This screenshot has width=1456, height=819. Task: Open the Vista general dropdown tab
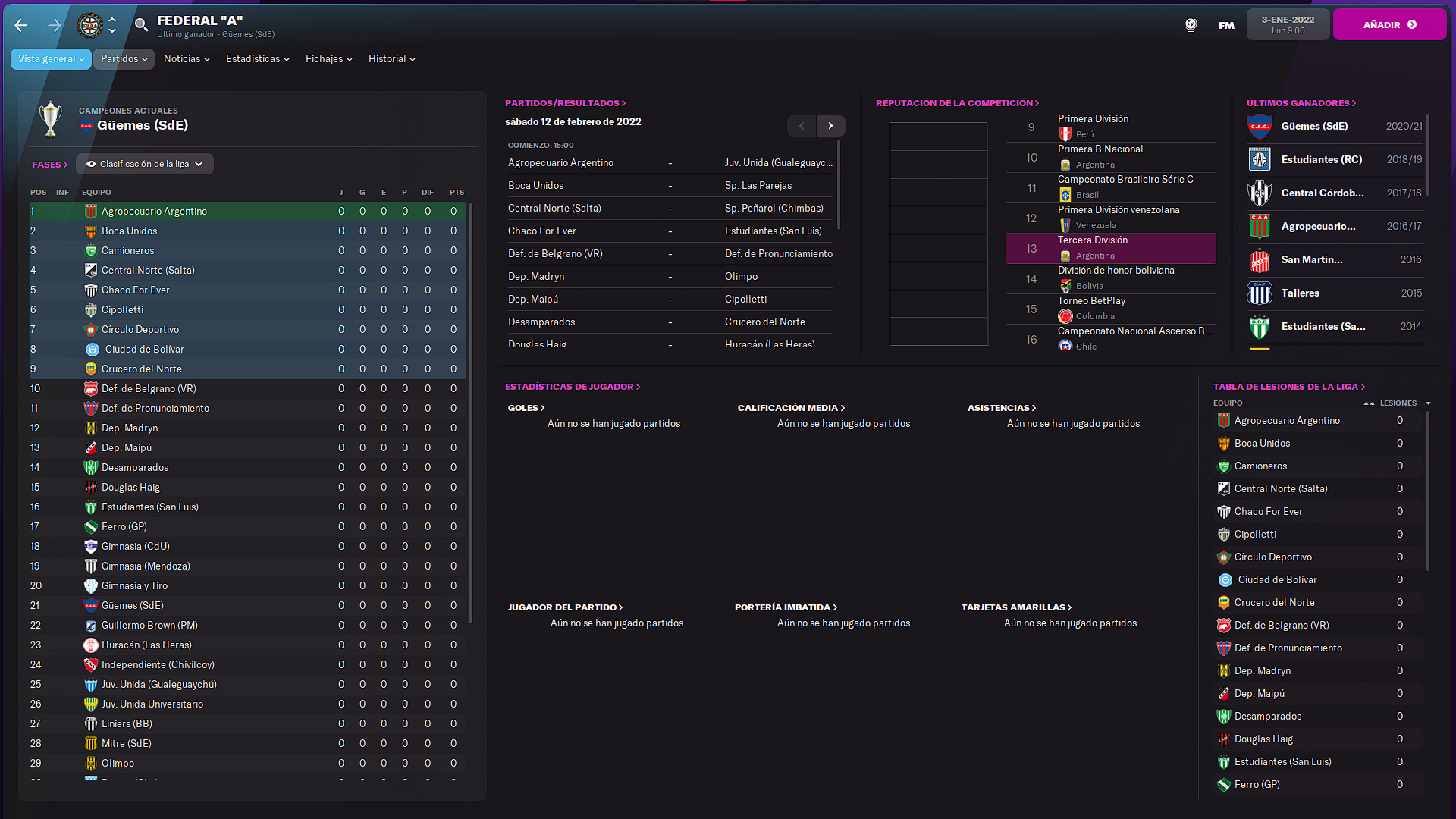tap(51, 59)
